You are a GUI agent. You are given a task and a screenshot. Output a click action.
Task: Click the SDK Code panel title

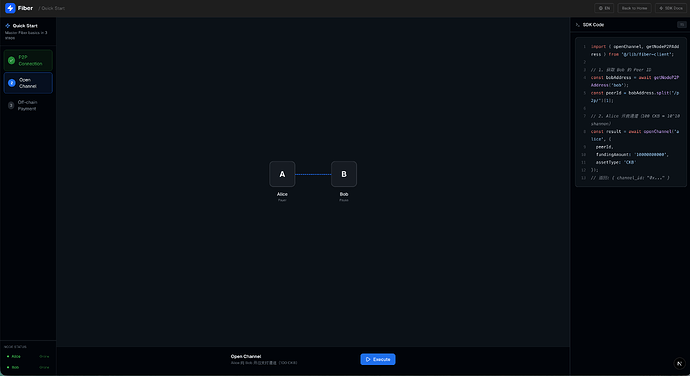tap(593, 25)
